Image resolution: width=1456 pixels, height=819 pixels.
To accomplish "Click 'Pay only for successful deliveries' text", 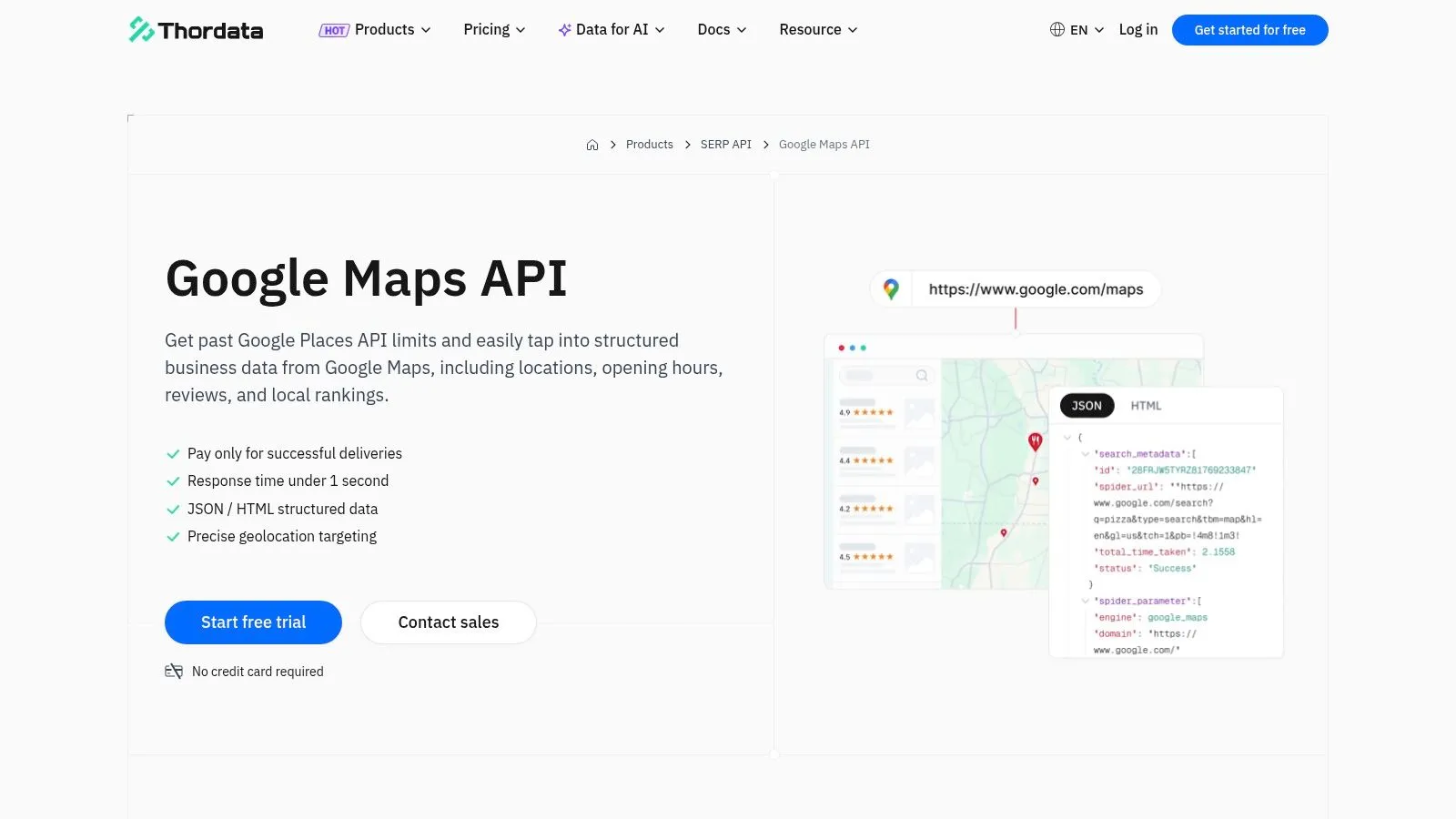I will [295, 453].
